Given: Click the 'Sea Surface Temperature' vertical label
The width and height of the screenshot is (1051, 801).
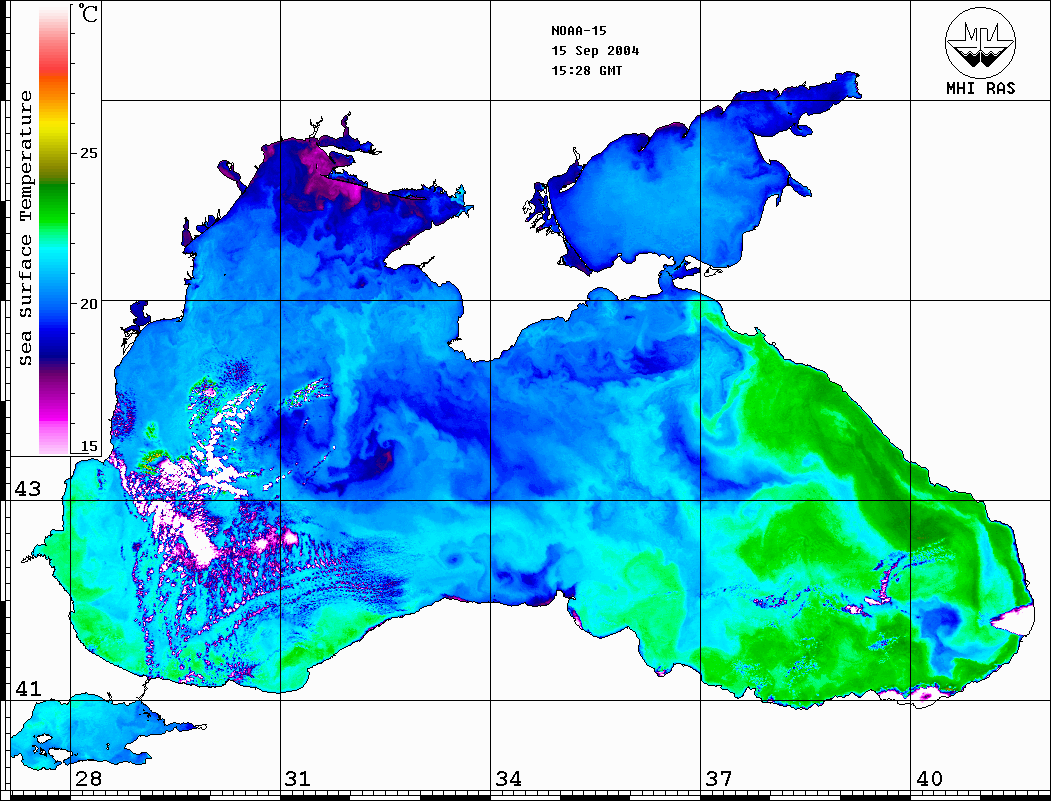Looking at the screenshot, I should [x=25, y=228].
